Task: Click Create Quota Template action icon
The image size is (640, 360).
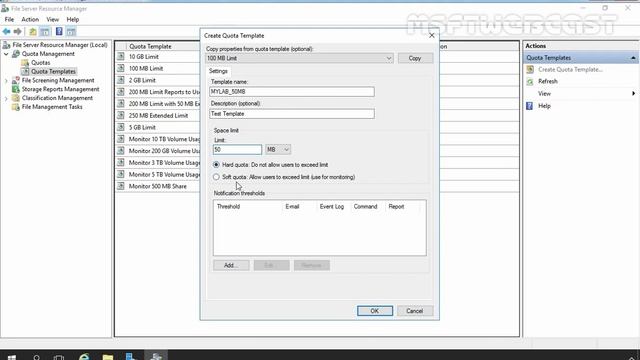Action: (530, 69)
